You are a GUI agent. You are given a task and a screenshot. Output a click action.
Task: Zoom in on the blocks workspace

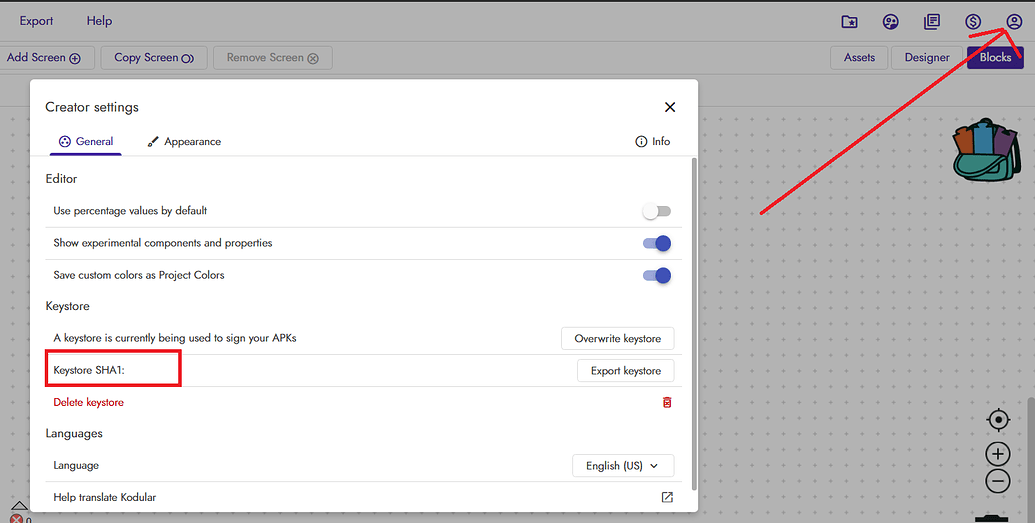tap(998, 453)
